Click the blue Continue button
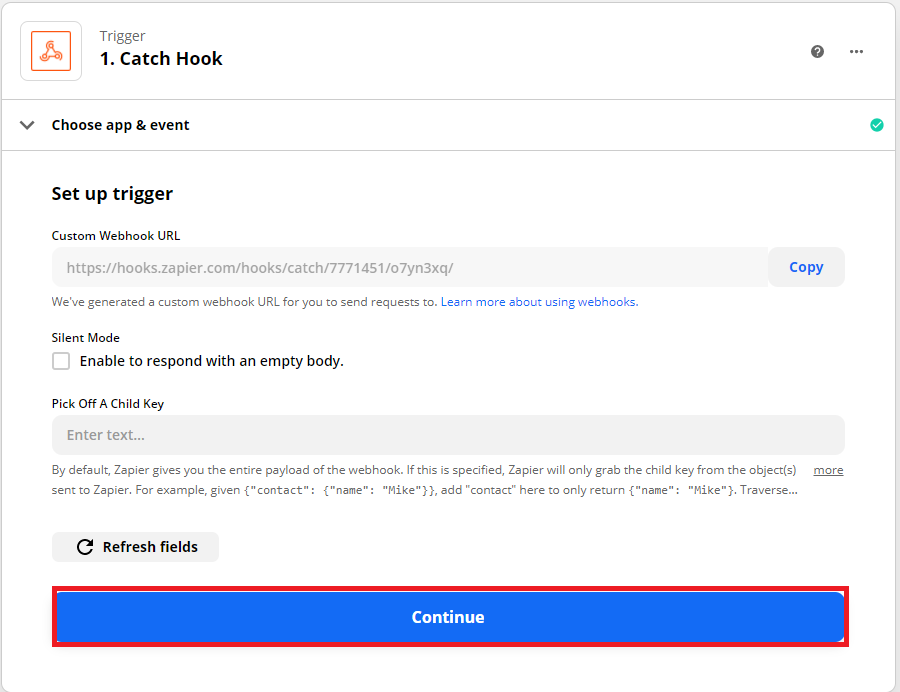Image resolution: width=900 pixels, height=692 pixels. [450, 617]
